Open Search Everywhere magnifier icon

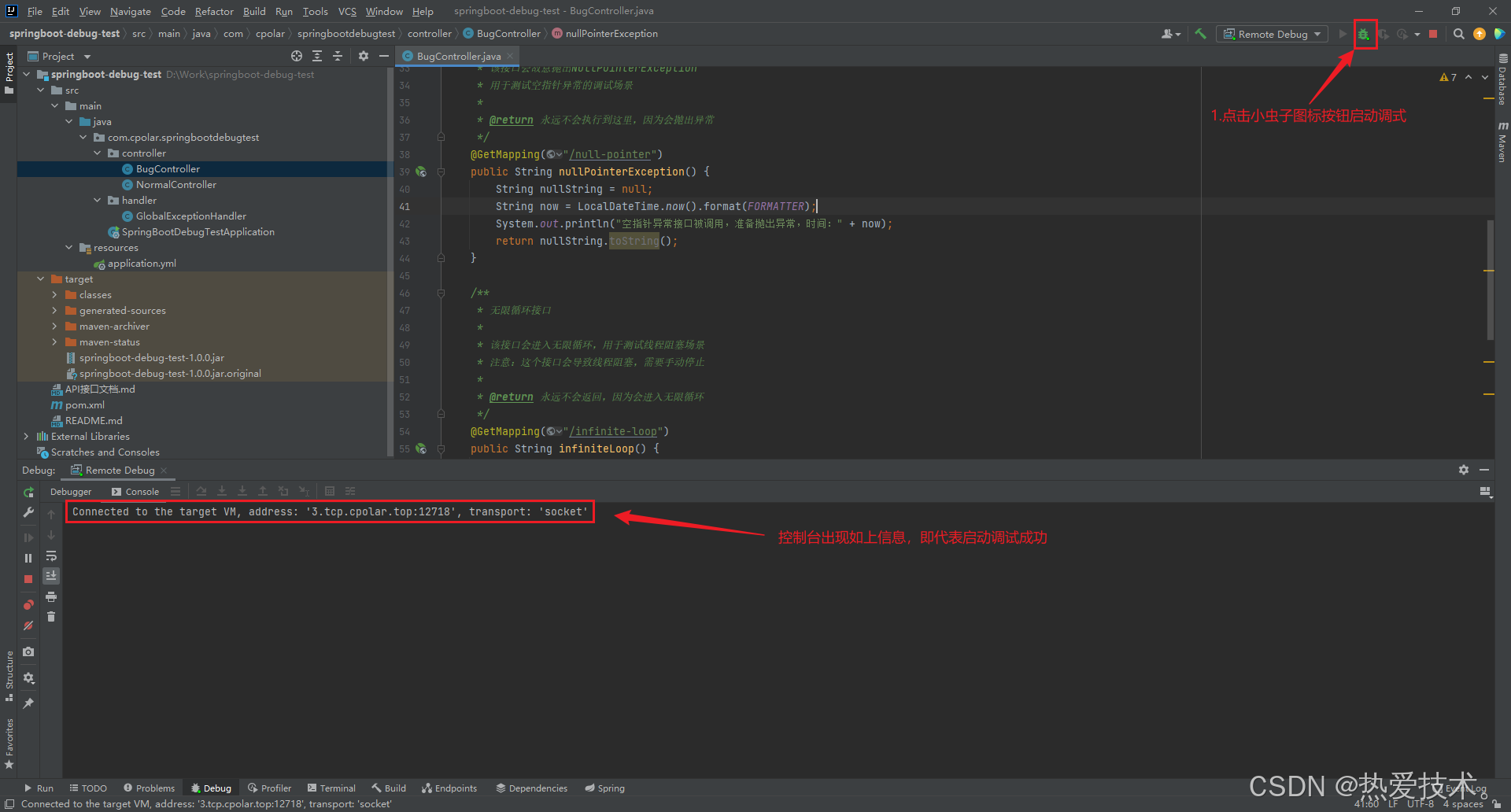pyautogui.click(x=1458, y=34)
